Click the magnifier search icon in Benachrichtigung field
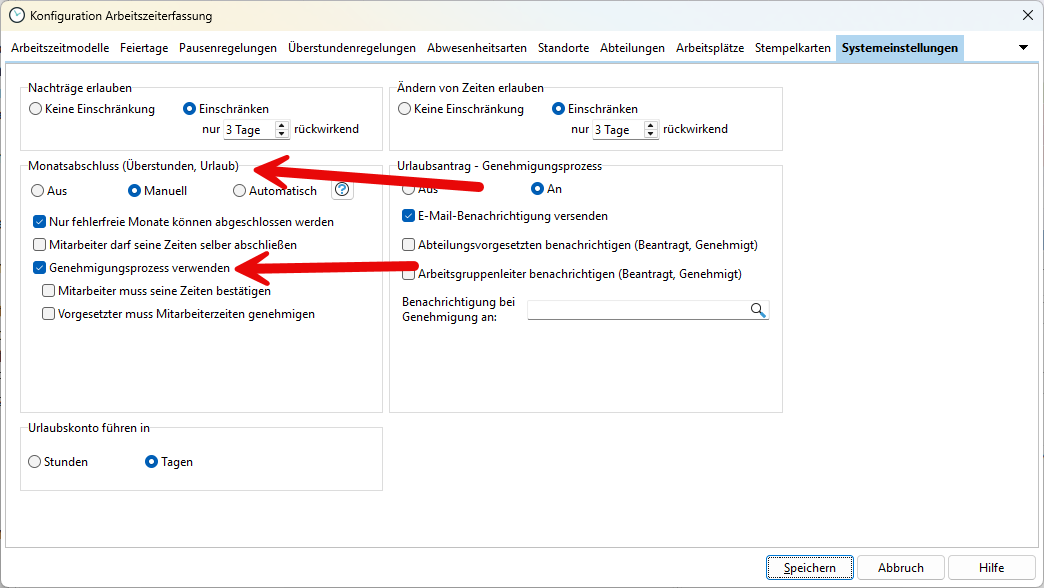Viewport: 1044px width, 588px height. pos(758,310)
